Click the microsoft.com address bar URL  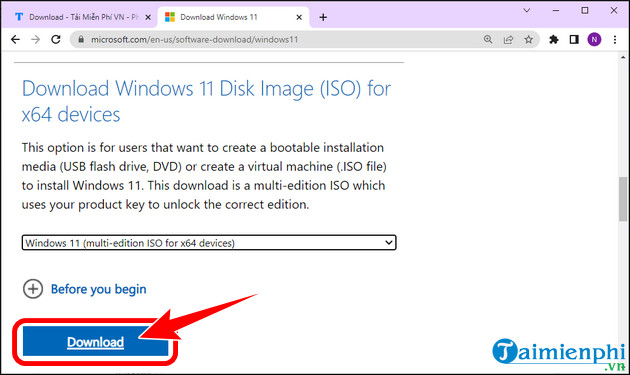194,39
